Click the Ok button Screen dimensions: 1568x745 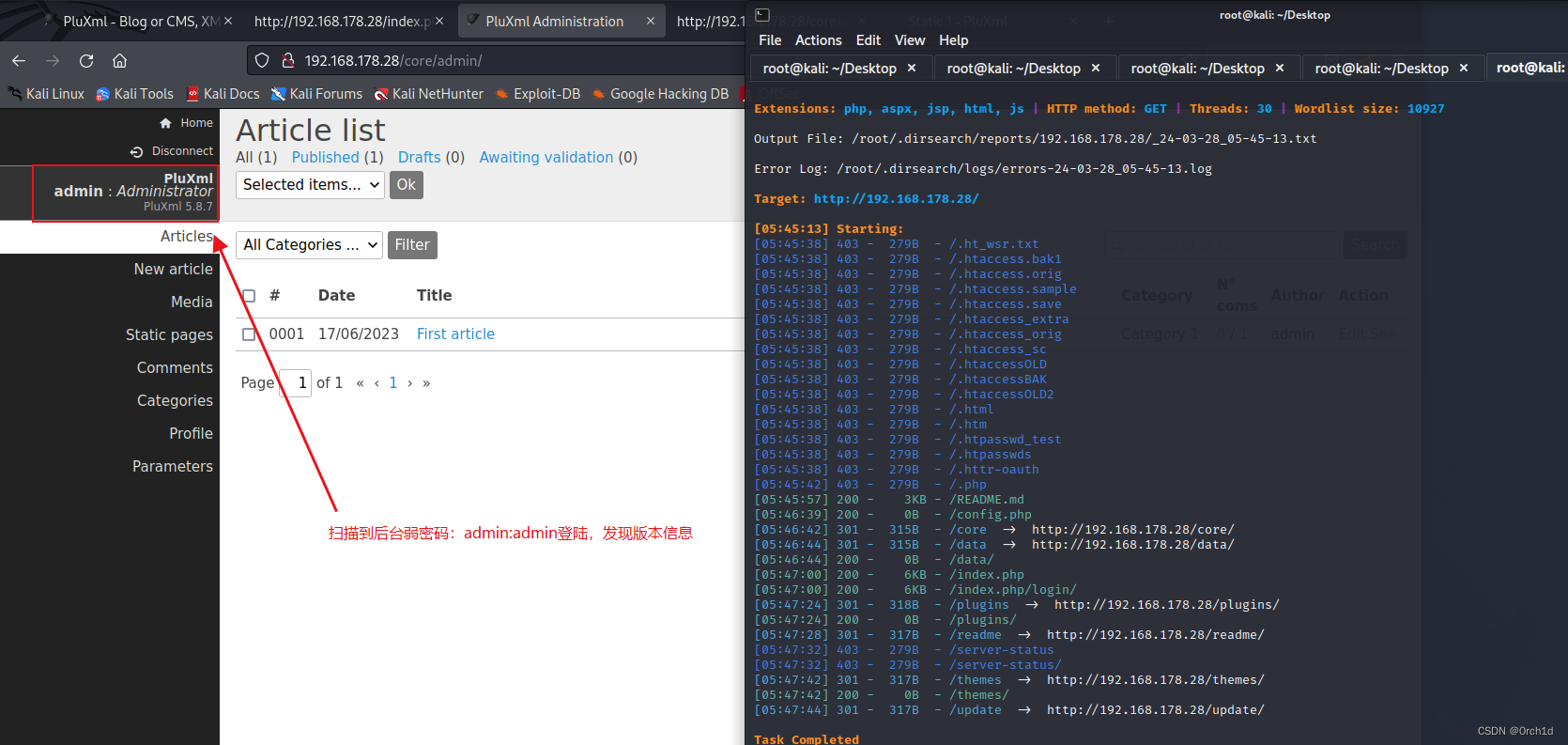tap(406, 185)
